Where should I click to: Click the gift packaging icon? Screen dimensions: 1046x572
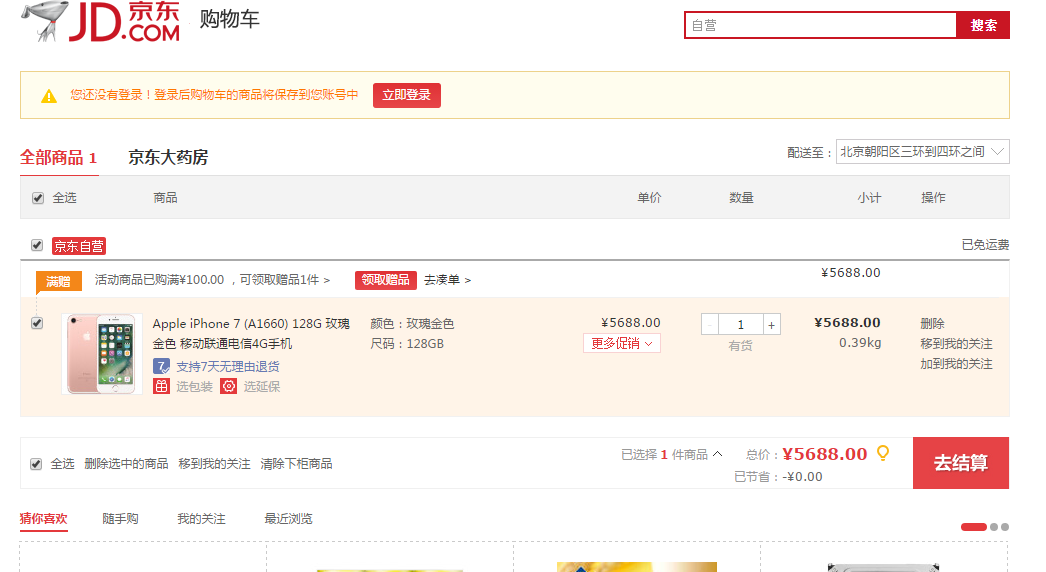161,386
